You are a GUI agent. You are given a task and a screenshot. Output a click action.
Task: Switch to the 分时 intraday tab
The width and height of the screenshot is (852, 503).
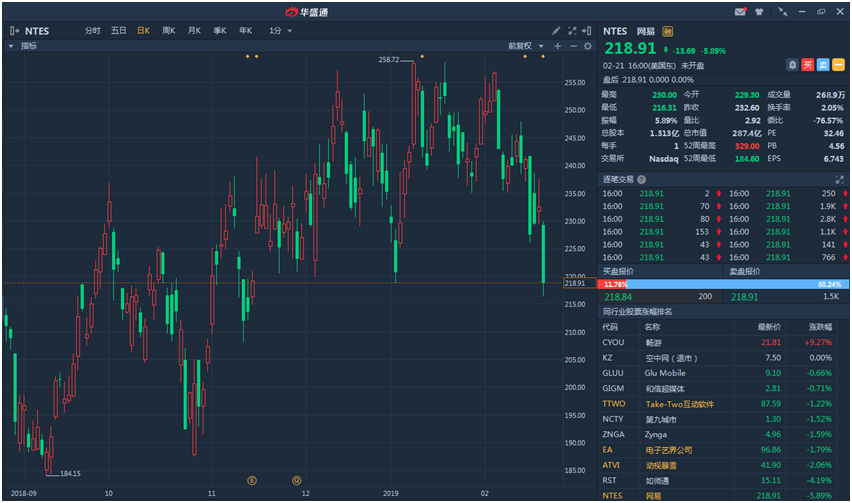93,31
